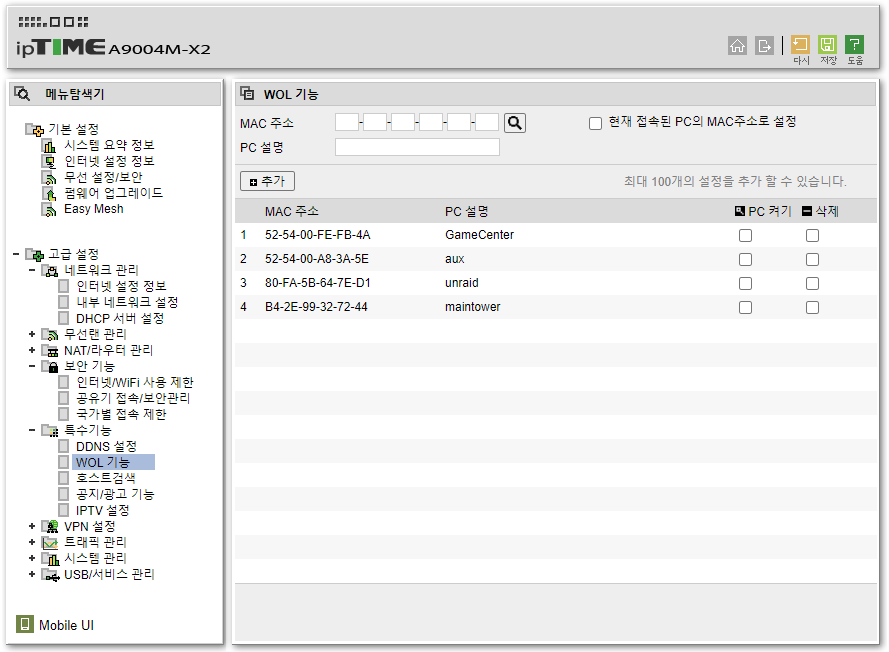Click the 삭제 column header button
Image resolution: width=889 pixels, height=652 pixels.
820,211
